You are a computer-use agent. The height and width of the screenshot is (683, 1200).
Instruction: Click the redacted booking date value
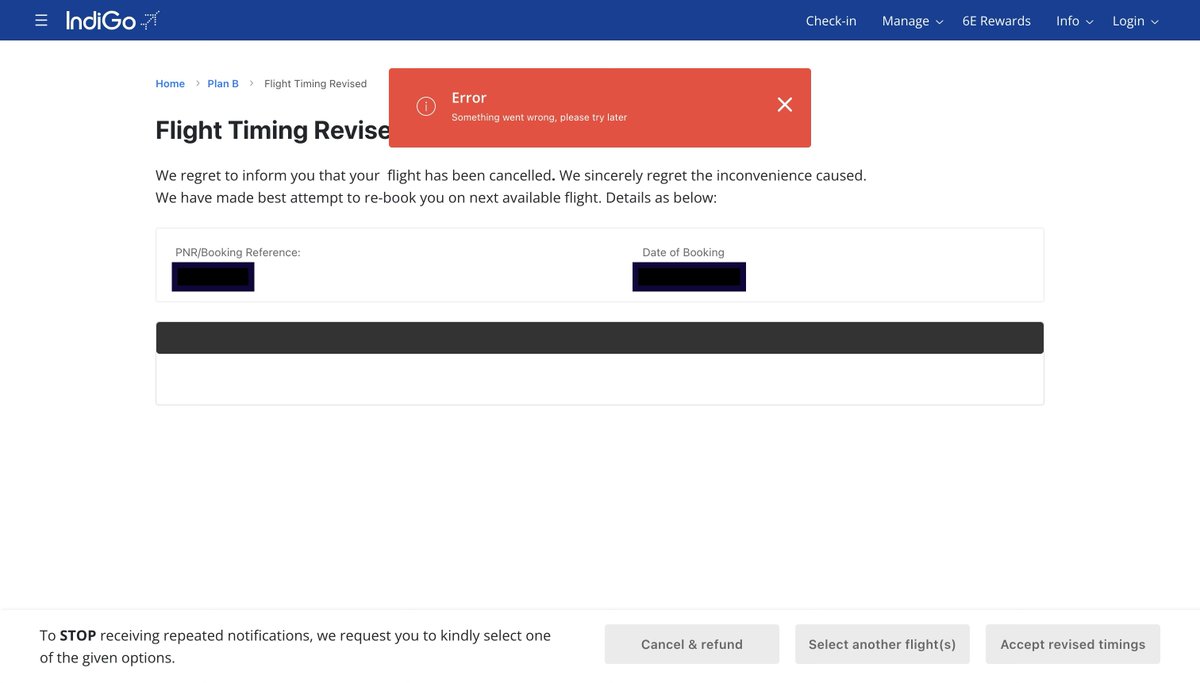pyautogui.click(x=689, y=277)
